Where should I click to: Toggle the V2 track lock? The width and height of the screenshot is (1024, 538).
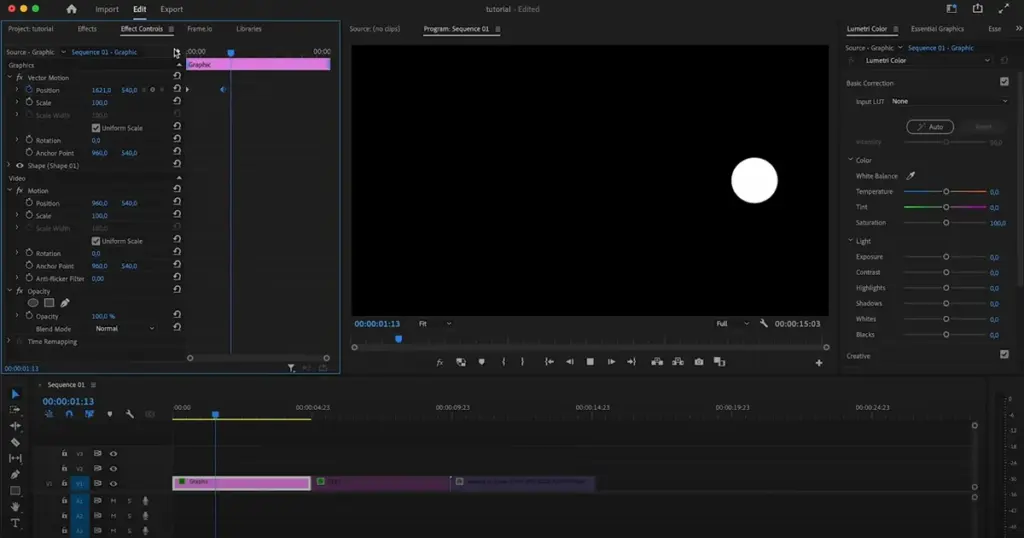[x=64, y=468]
